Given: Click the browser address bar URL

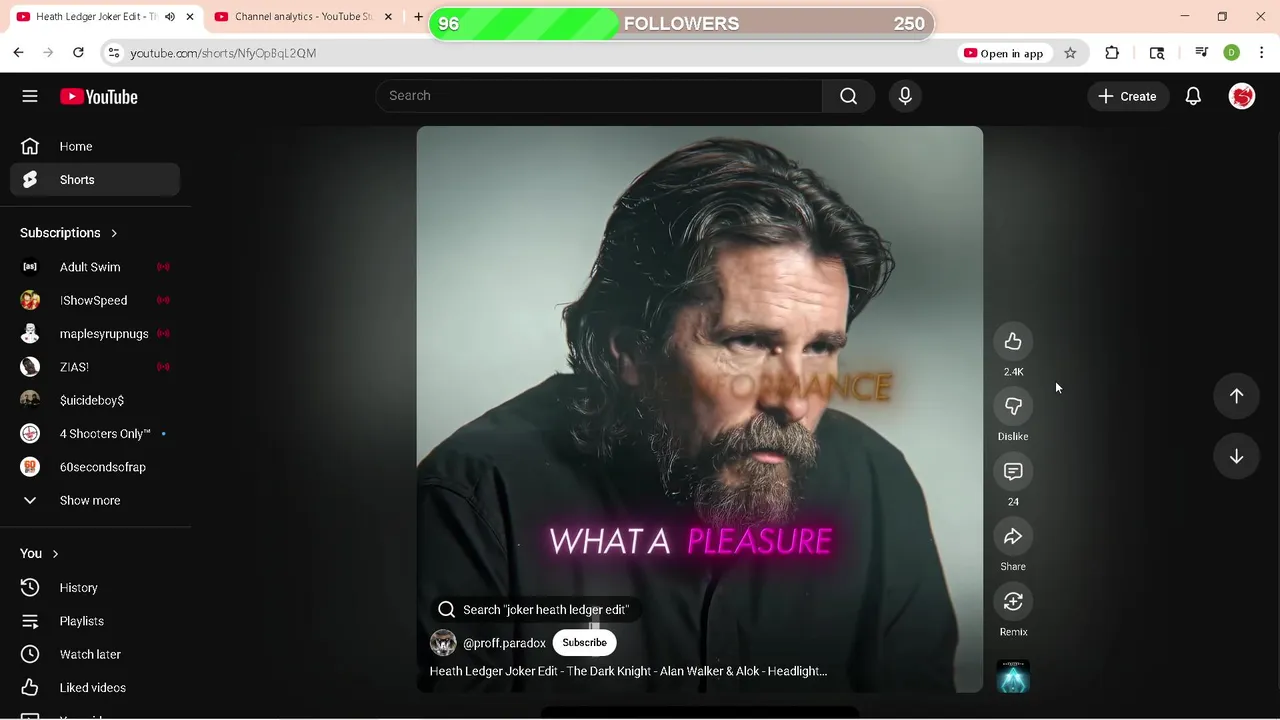Looking at the screenshot, I should [223, 53].
